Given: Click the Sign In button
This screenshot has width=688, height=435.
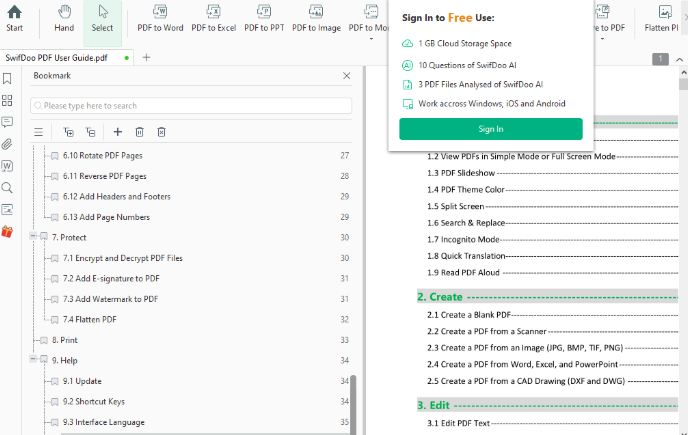Looking at the screenshot, I should [x=491, y=129].
